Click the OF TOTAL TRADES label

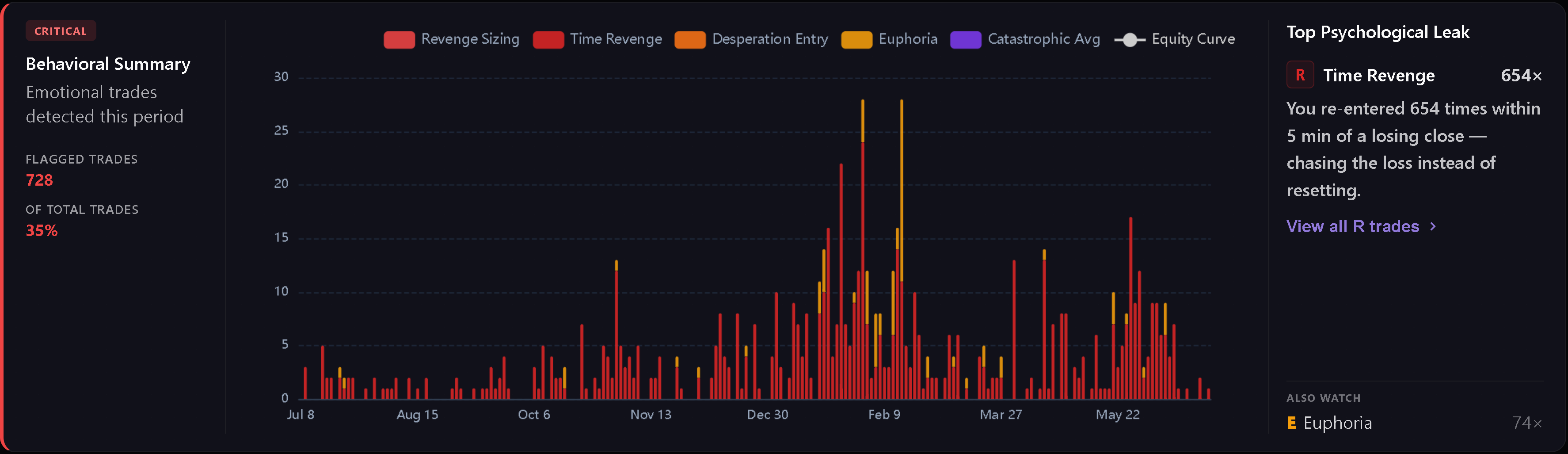82,210
